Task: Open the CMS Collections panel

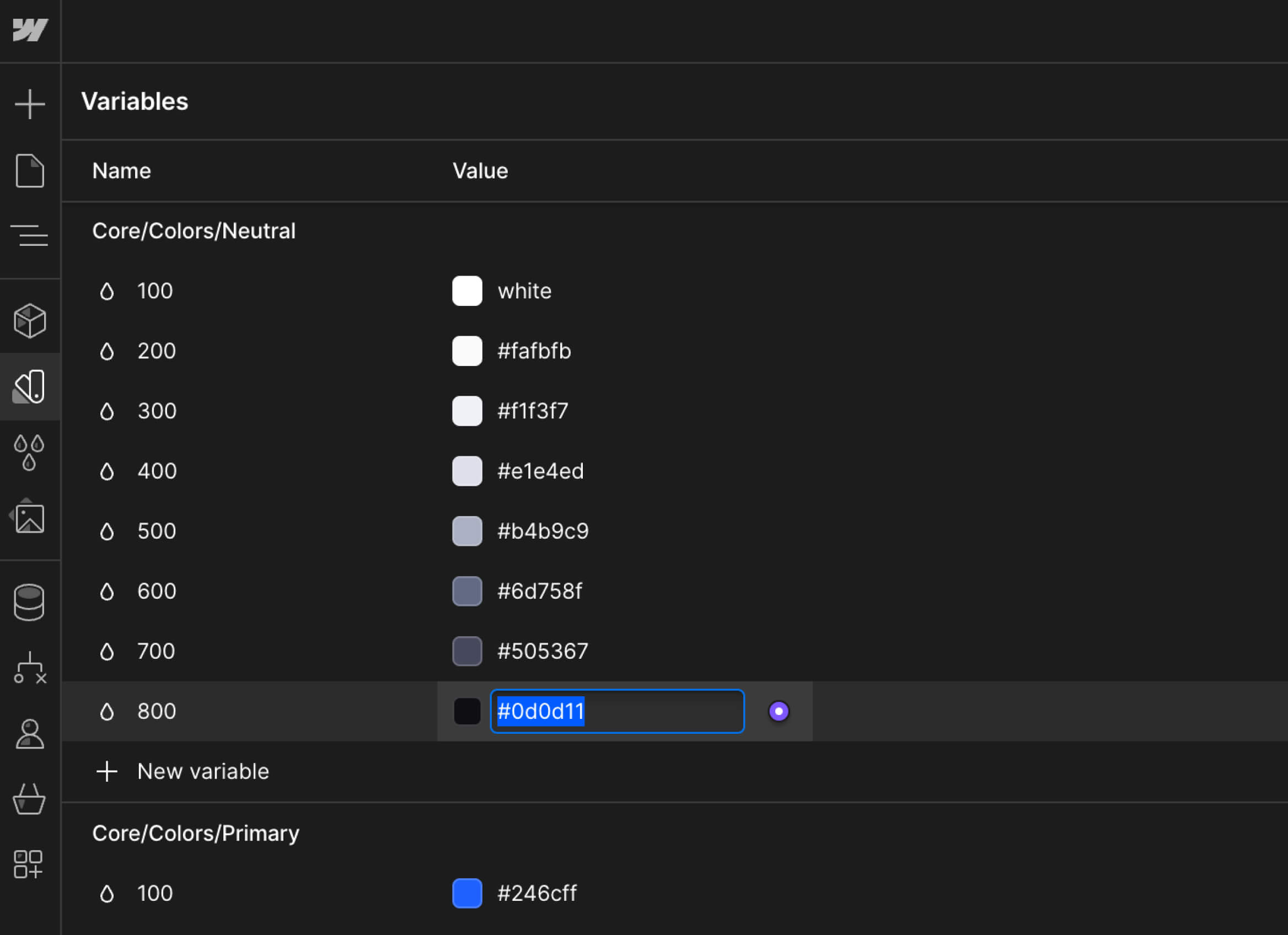Action: point(30,602)
